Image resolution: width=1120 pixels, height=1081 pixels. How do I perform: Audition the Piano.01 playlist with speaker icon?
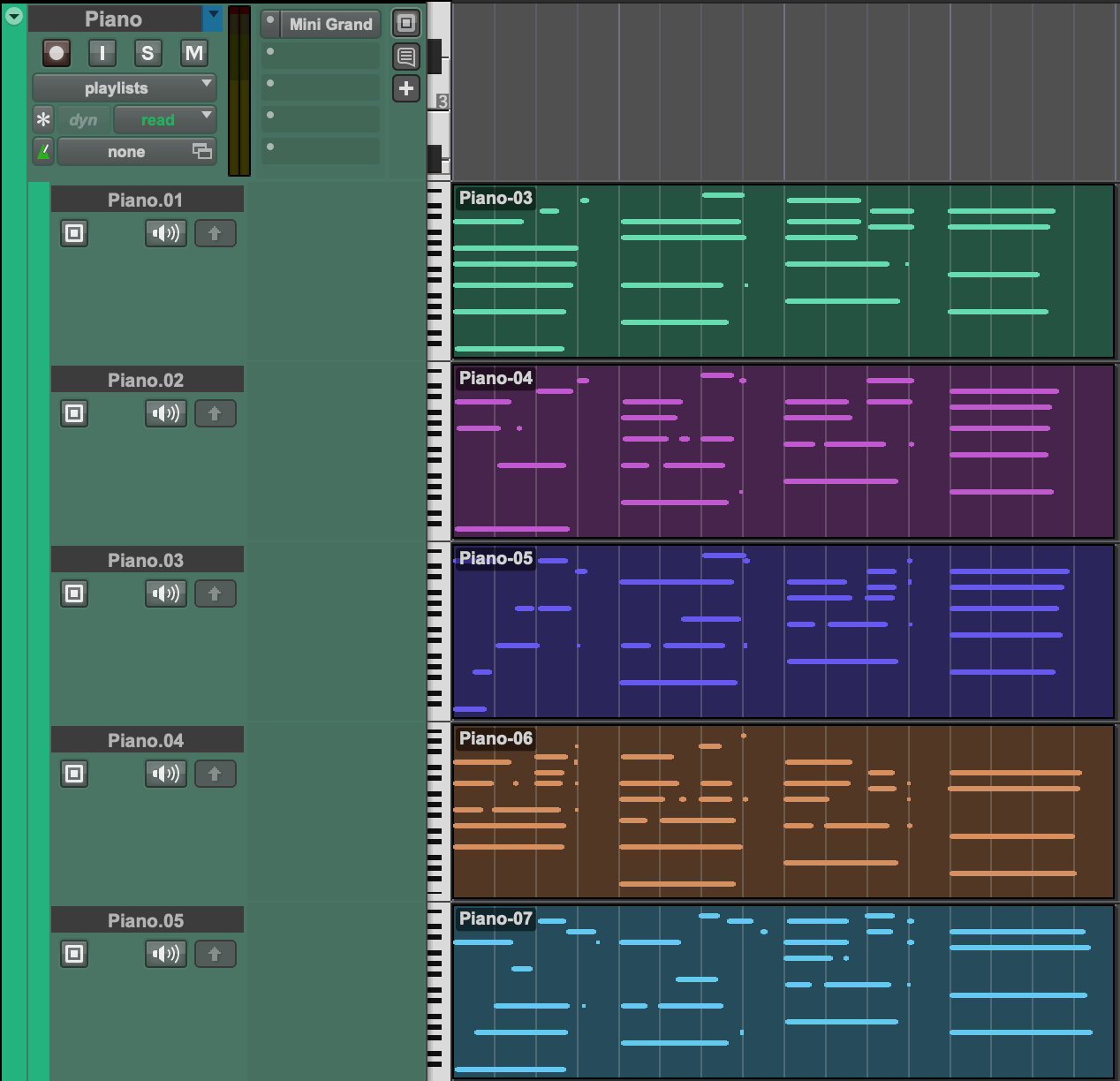[x=166, y=233]
